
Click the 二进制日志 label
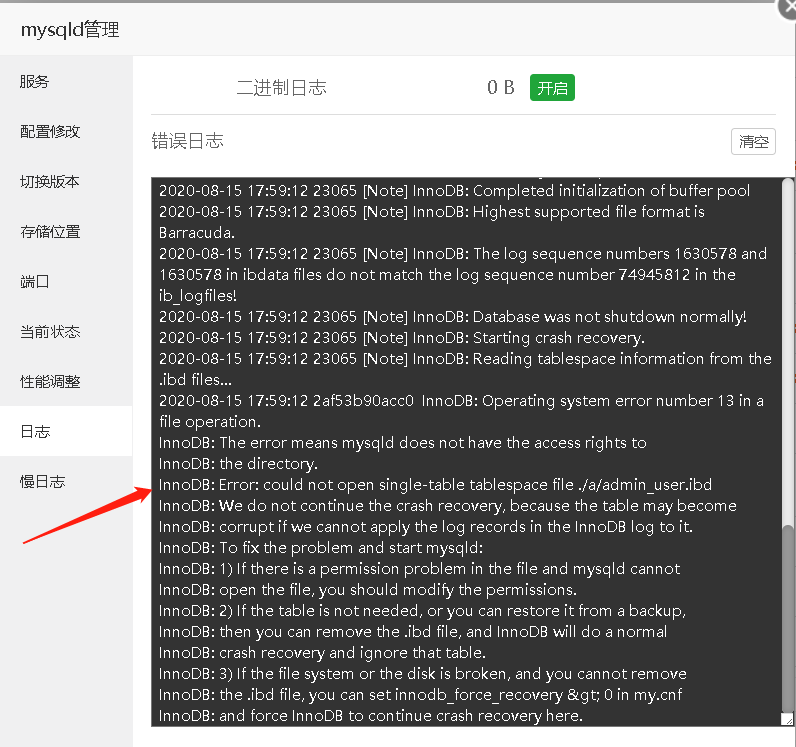click(x=281, y=88)
